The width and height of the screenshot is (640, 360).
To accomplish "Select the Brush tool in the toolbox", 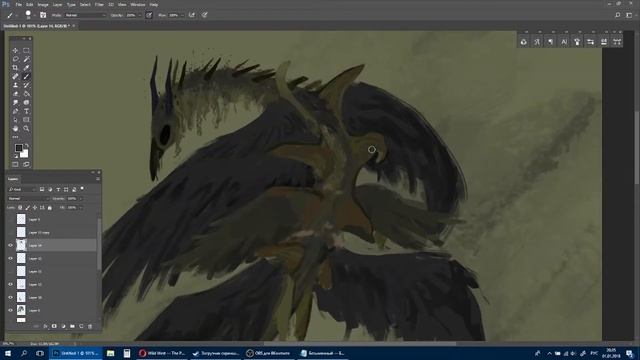I will tap(26, 76).
